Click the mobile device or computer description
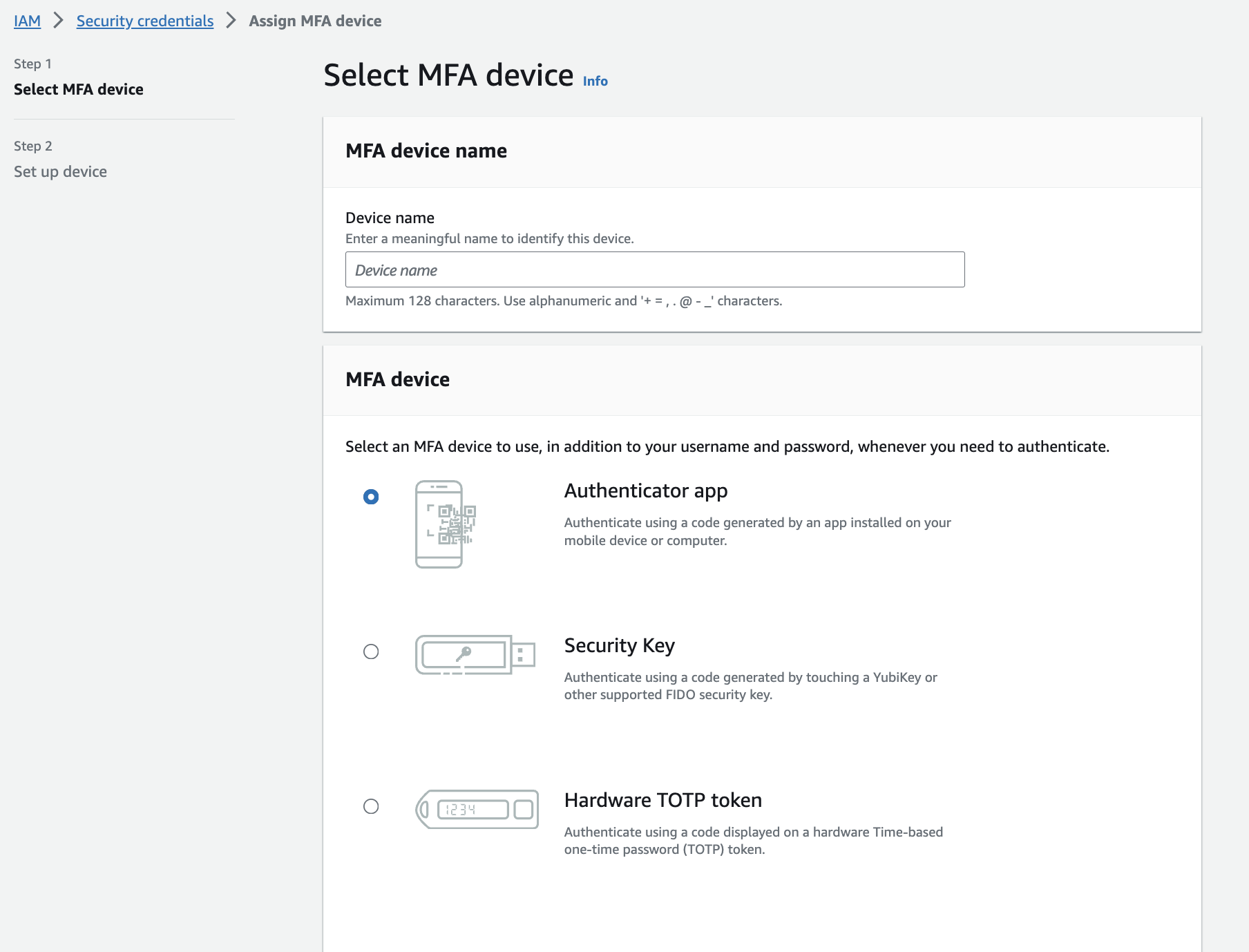 tap(758, 531)
